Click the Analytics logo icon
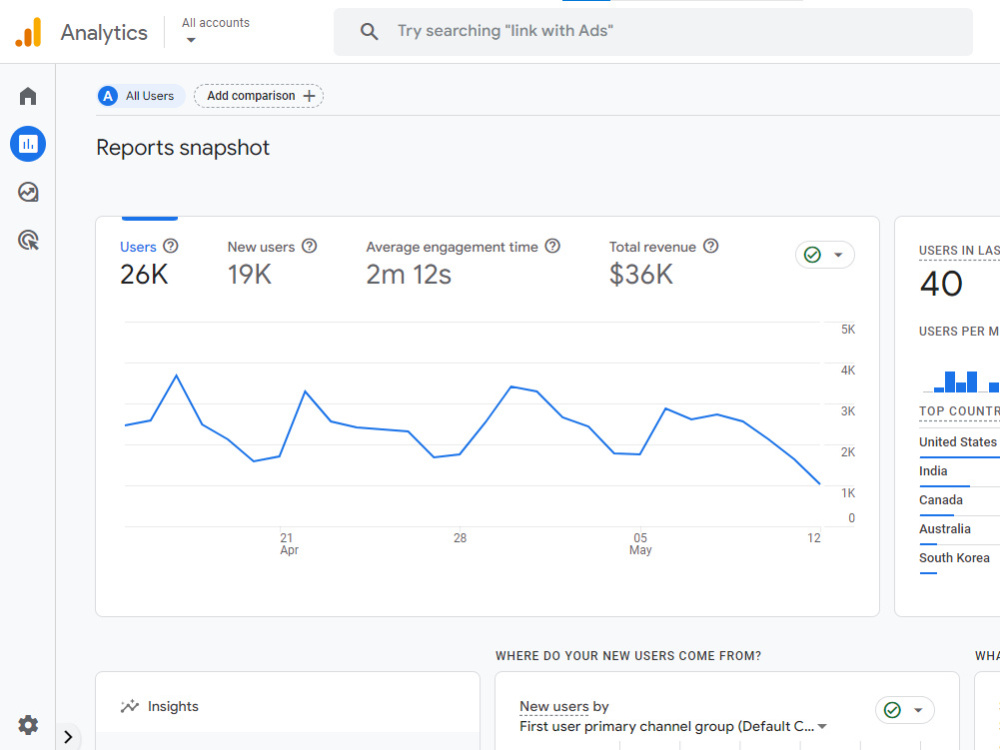 pos(28,32)
